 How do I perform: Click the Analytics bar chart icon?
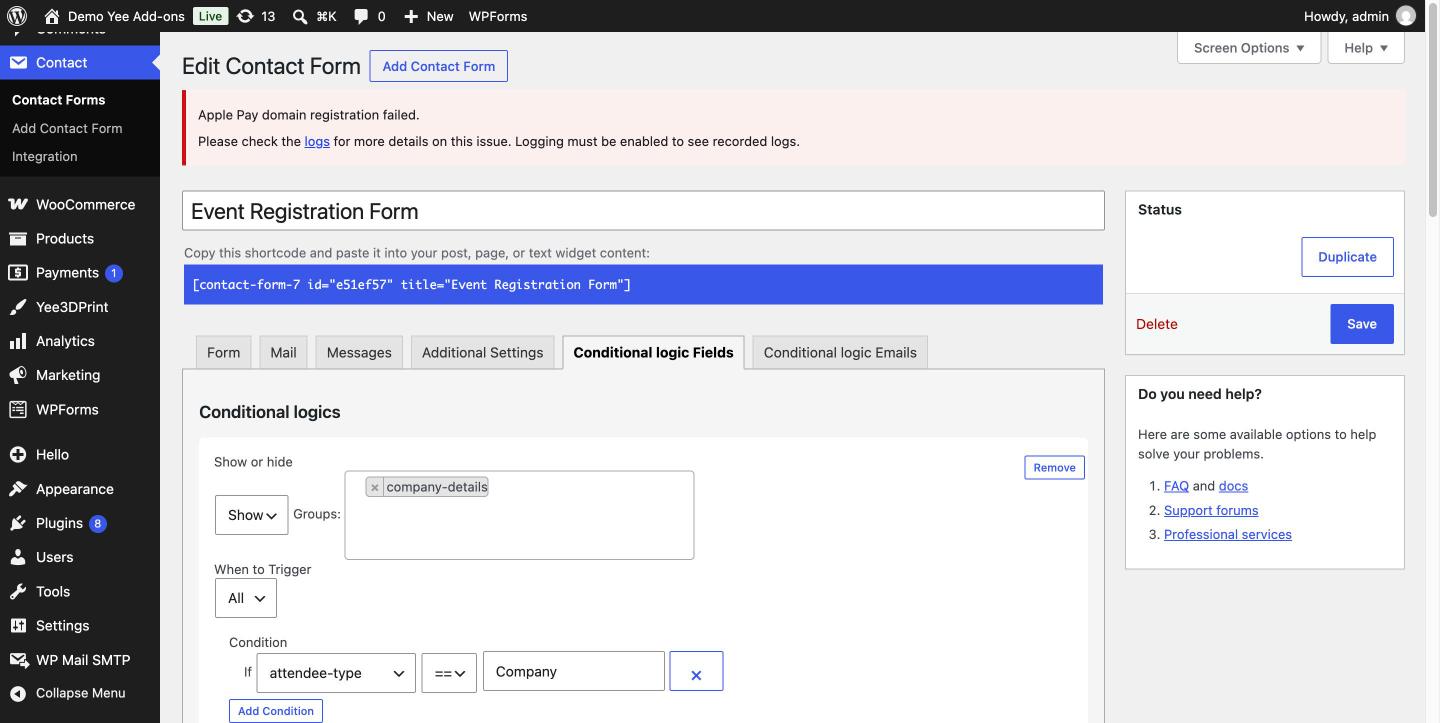pos(18,341)
